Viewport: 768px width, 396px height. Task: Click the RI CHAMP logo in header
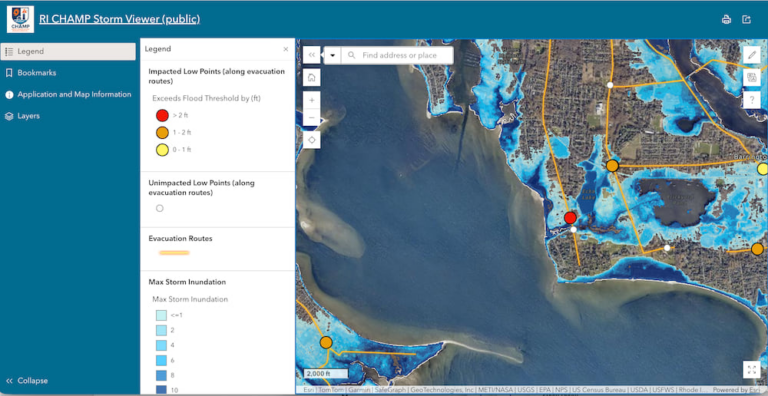point(21,20)
